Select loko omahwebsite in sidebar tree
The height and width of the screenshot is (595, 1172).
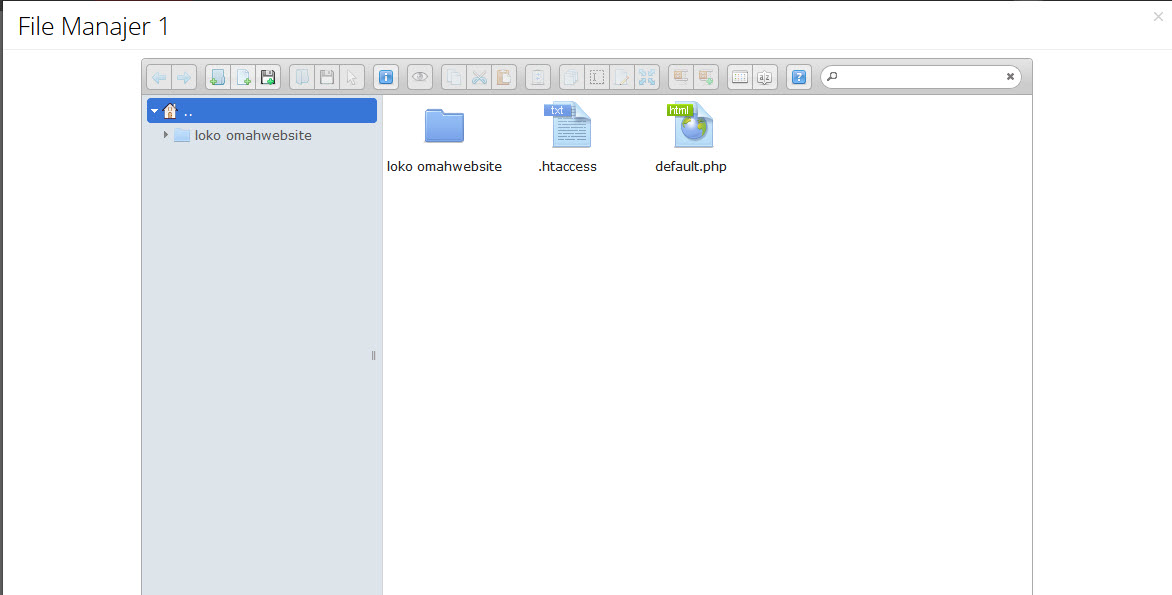pos(252,135)
